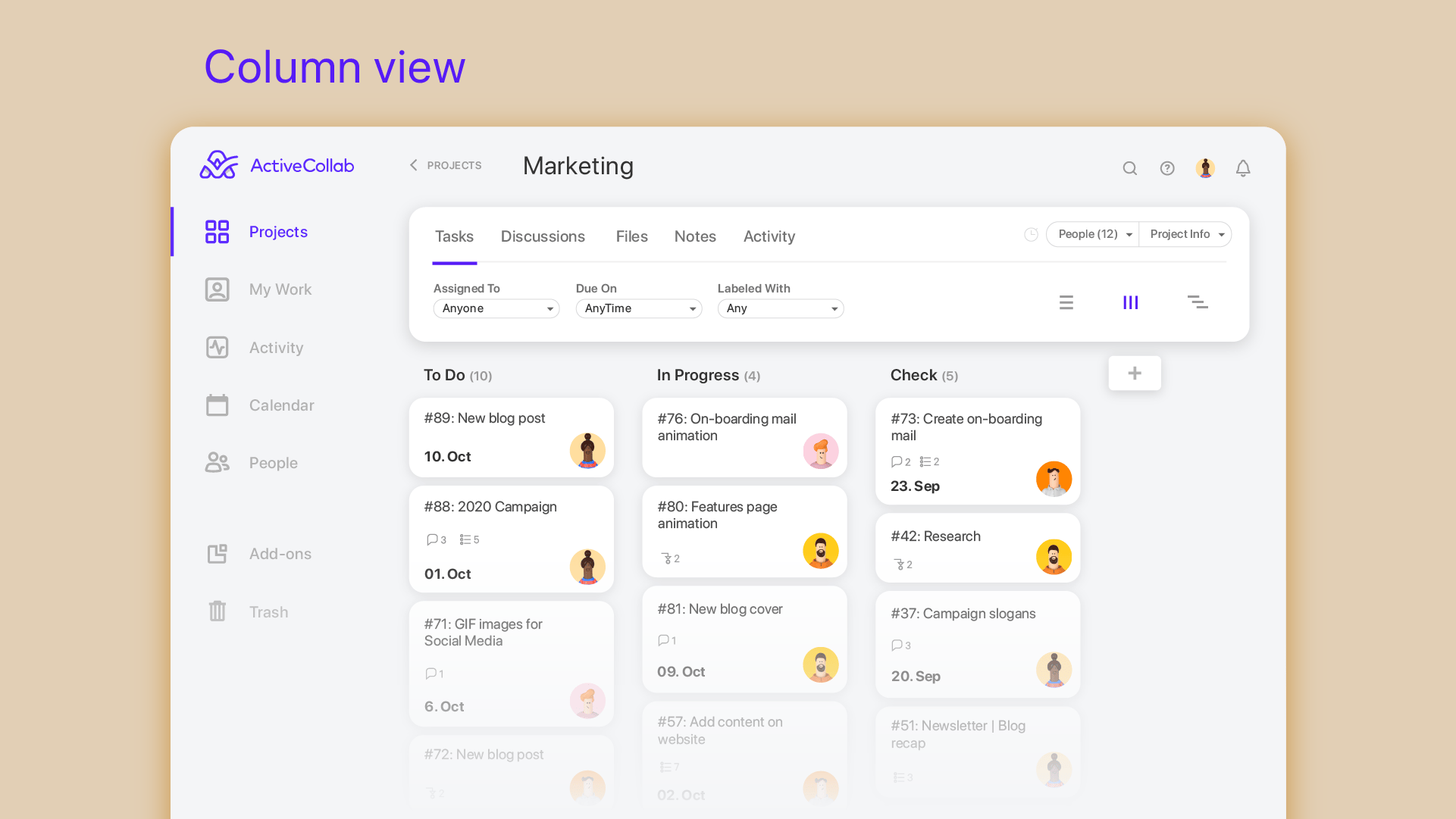The height and width of the screenshot is (819, 1456).
Task: Open the Calendar from the sidebar
Action: coord(281,405)
